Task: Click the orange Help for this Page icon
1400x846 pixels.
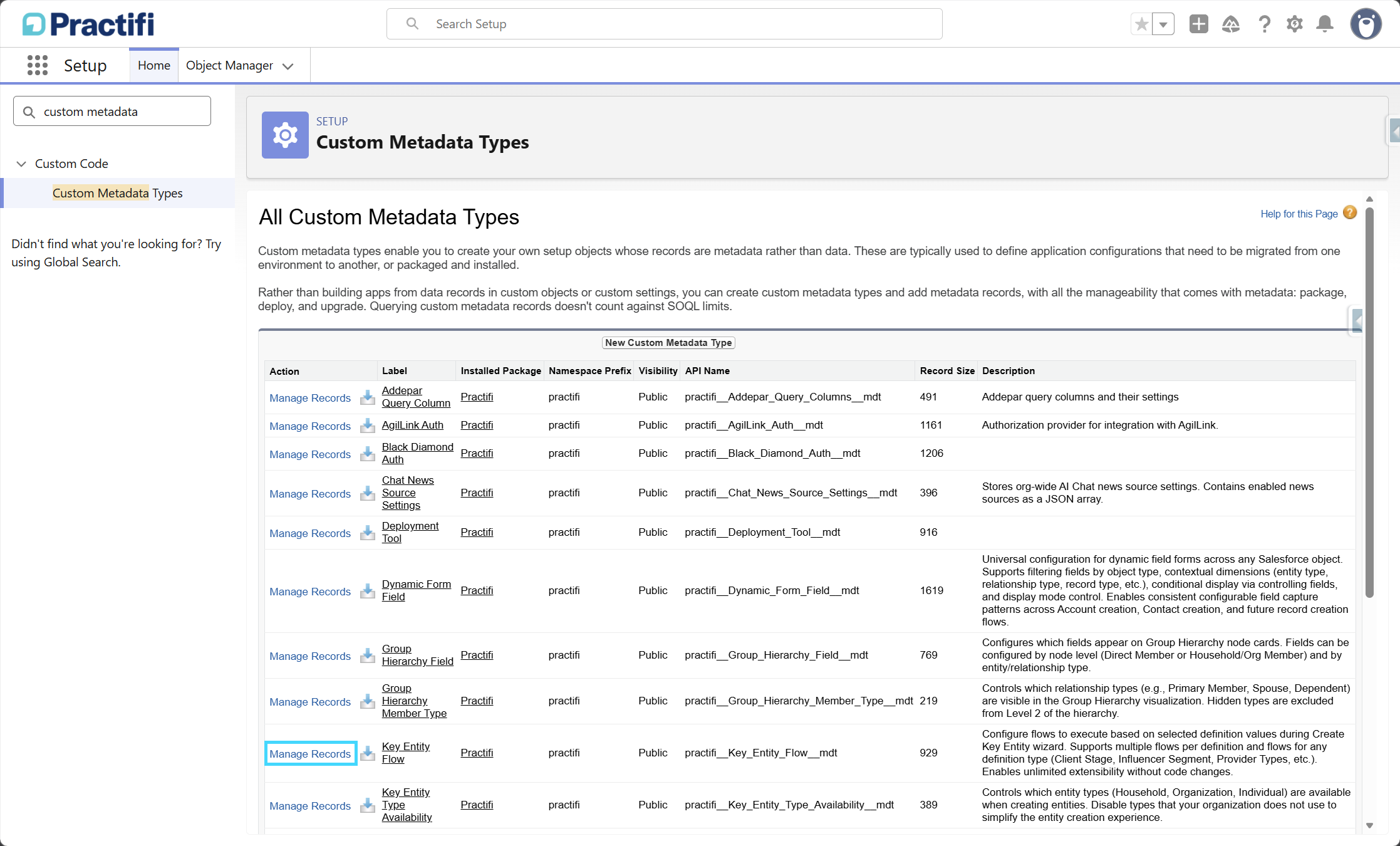Action: coord(1350,213)
